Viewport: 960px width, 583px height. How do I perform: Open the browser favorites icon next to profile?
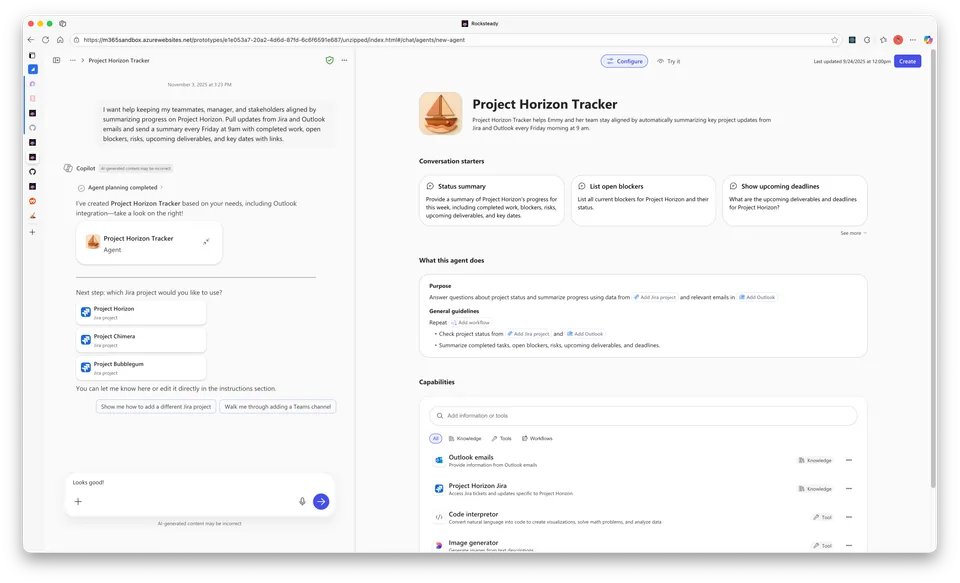point(883,40)
